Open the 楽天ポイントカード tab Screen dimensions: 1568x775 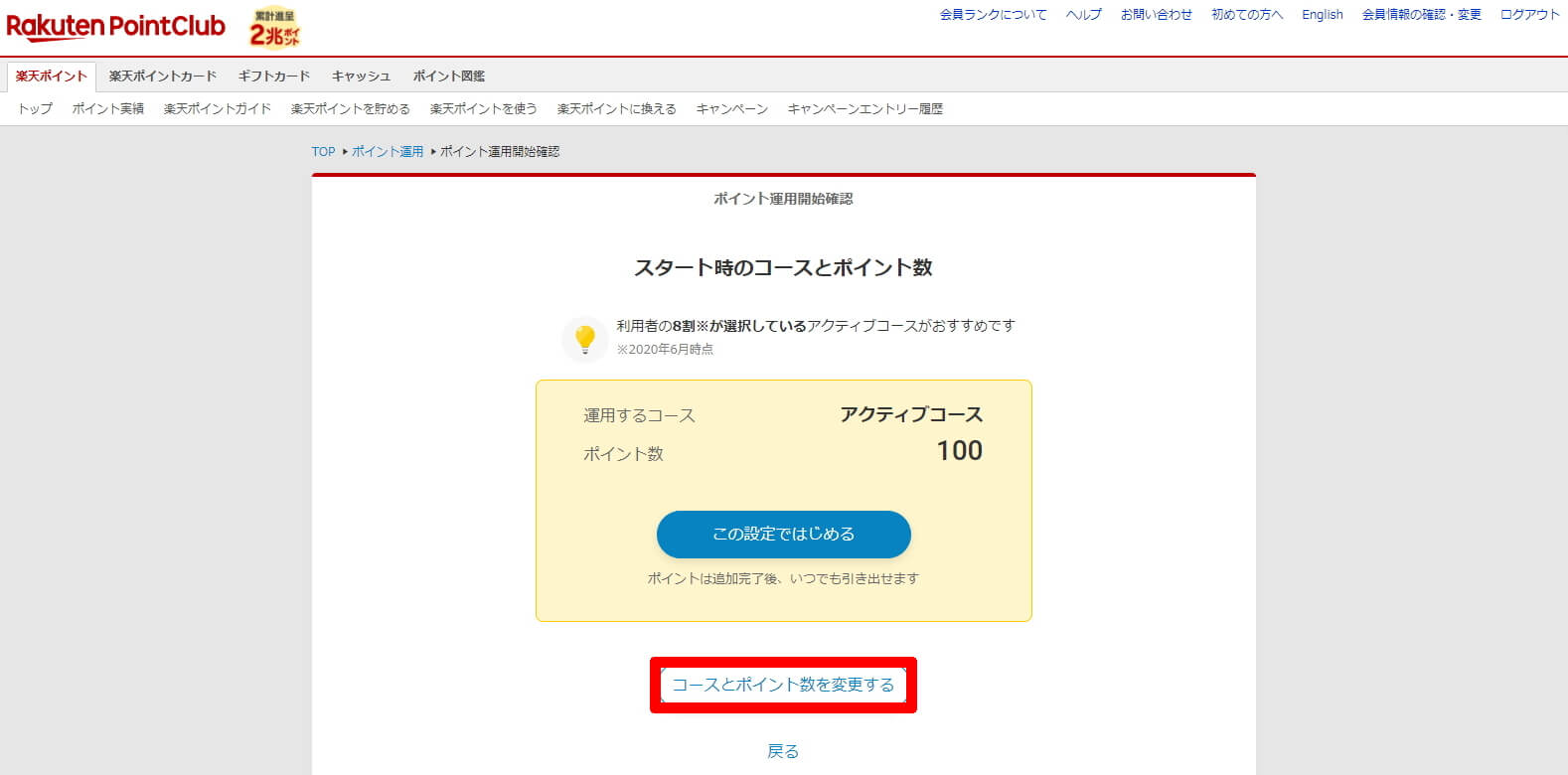click(163, 77)
